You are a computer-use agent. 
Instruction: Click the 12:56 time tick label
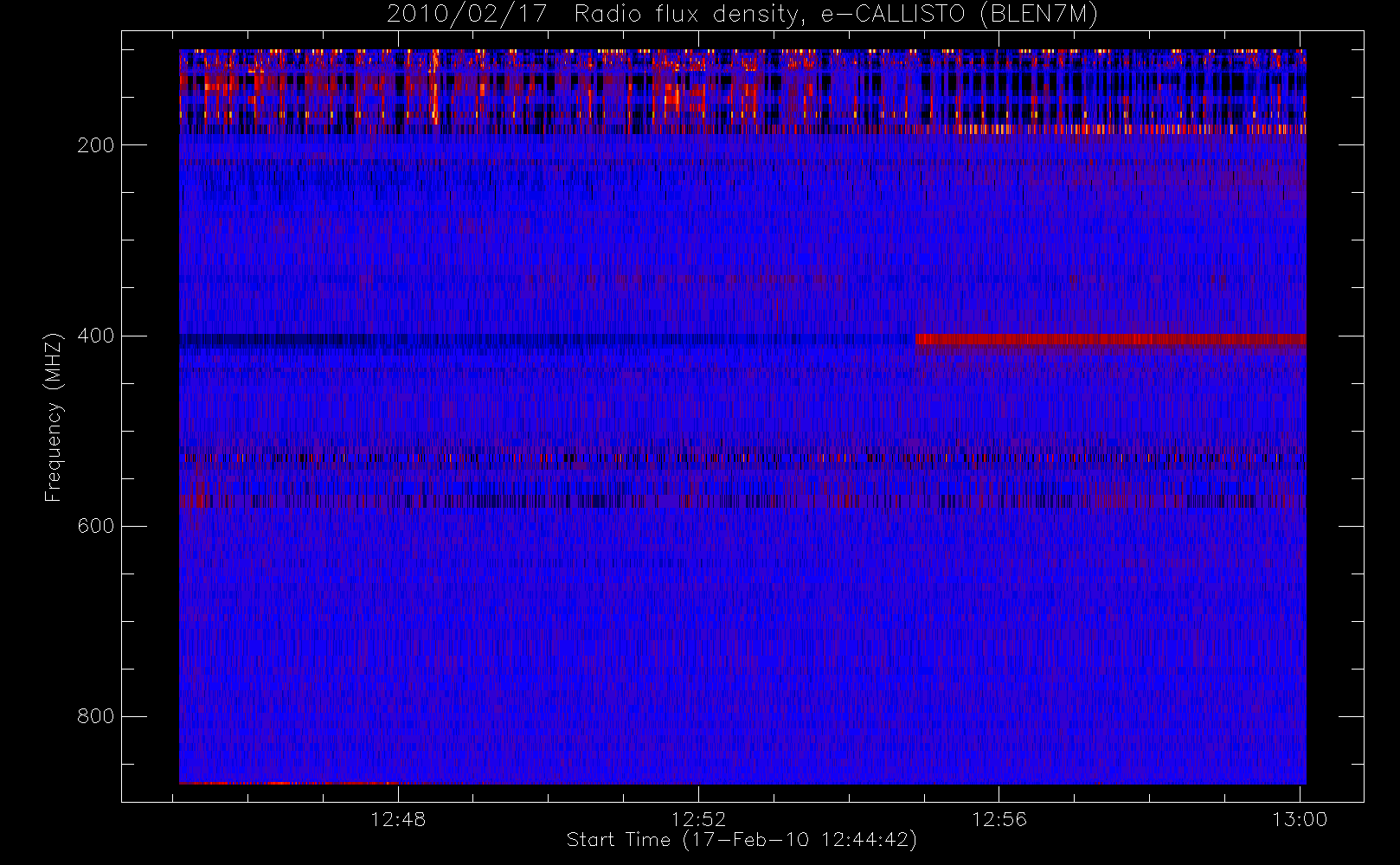tap(999, 819)
